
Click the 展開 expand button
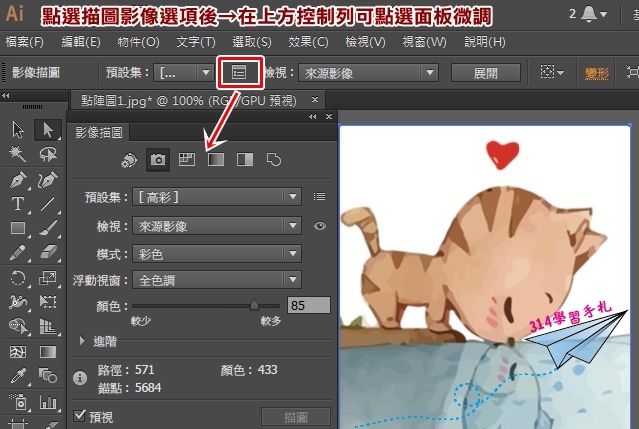(486, 73)
